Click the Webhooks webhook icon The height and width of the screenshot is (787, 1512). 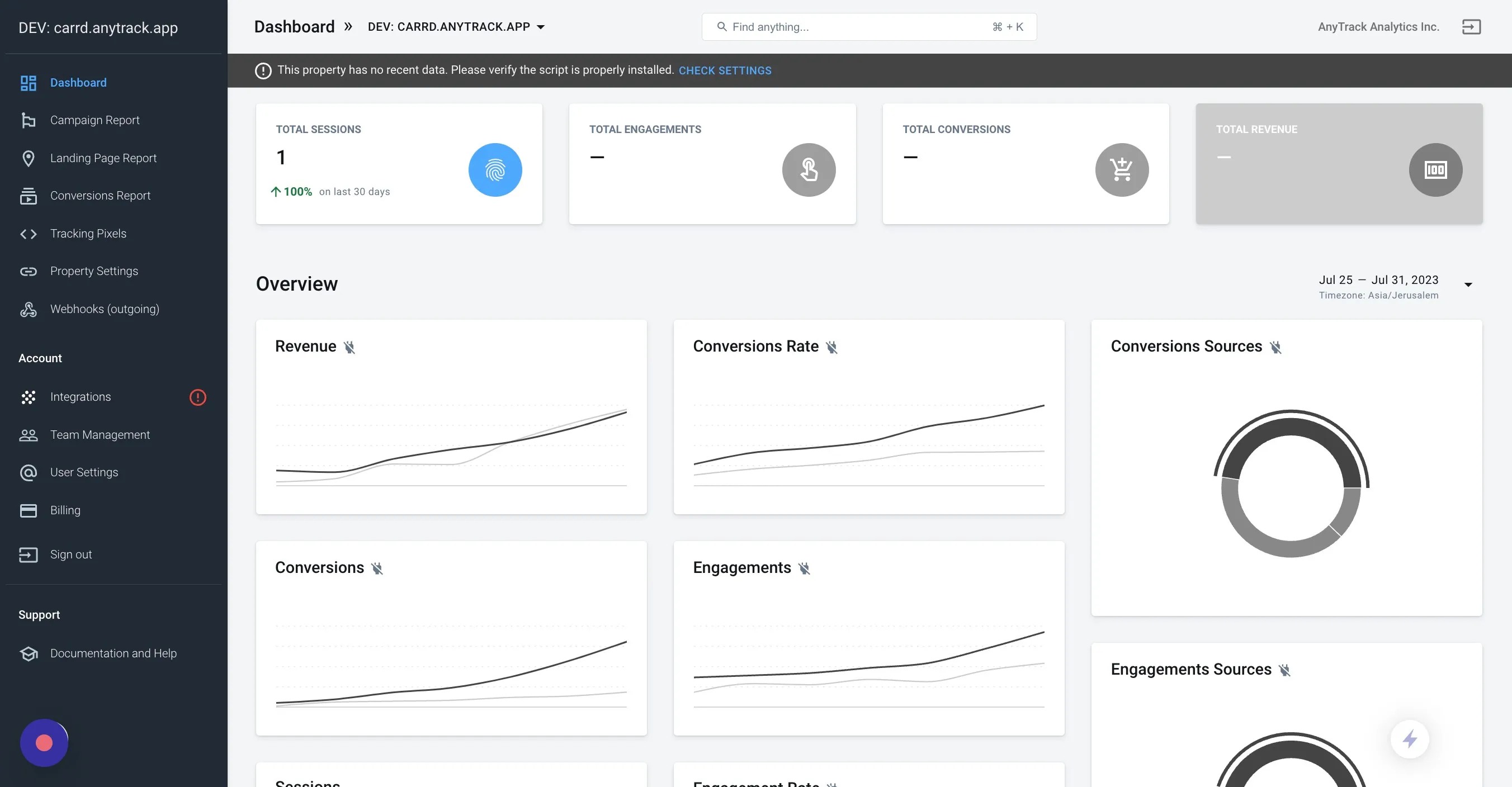[x=28, y=309]
